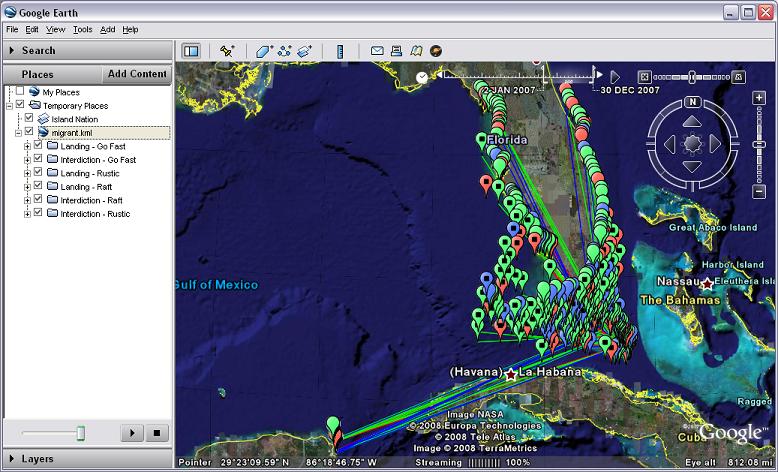Click the Email envelope icon
778x472 pixels.
[x=377, y=50]
